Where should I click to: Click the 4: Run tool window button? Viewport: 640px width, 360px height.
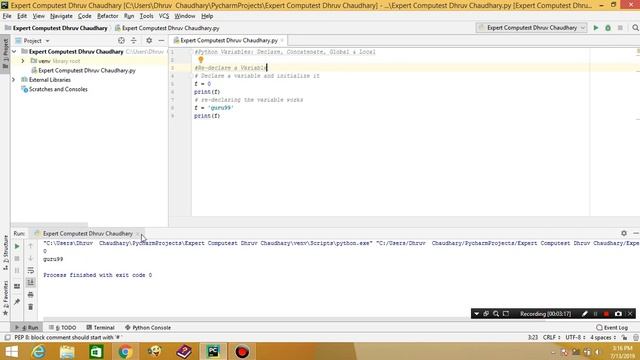click(27, 327)
